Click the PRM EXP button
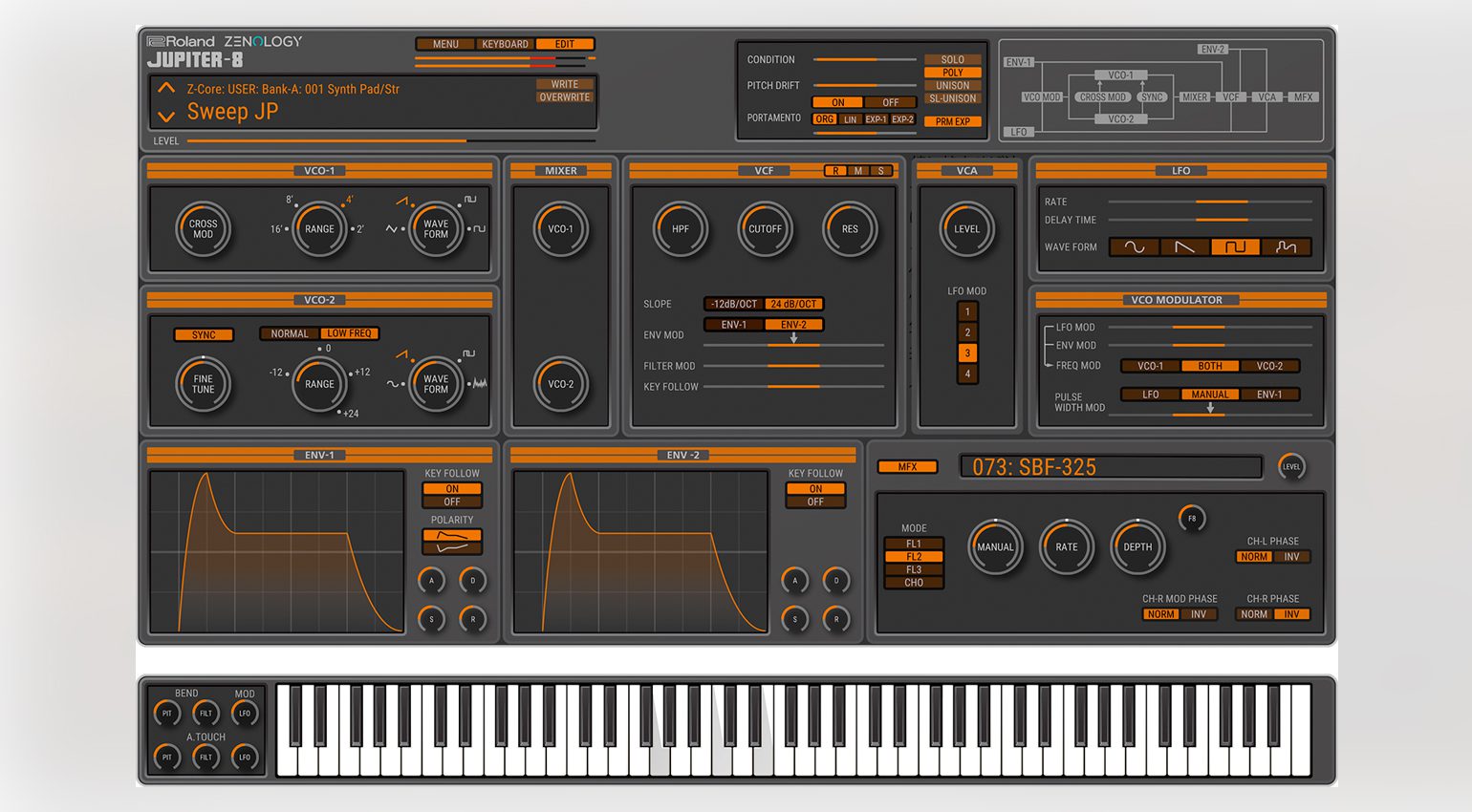The height and width of the screenshot is (812, 1472). click(x=953, y=121)
